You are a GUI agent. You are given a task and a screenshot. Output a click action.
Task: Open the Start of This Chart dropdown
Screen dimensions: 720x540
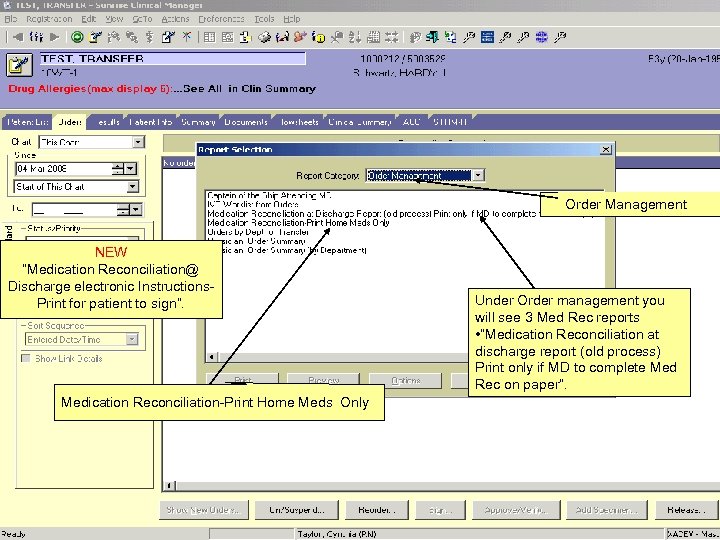pyautogui.click(x=132, y=186)
